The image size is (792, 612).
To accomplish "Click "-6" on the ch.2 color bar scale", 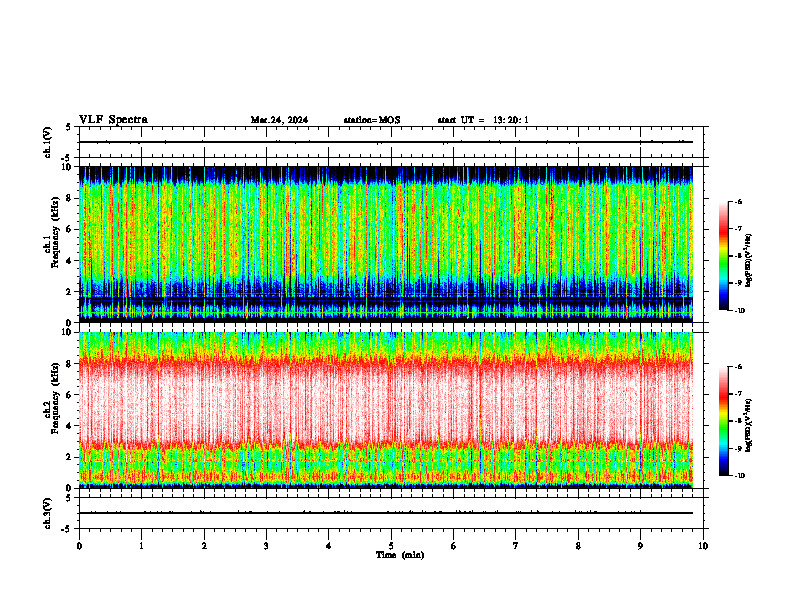I will pyautogui.click(x=738, y=367).
